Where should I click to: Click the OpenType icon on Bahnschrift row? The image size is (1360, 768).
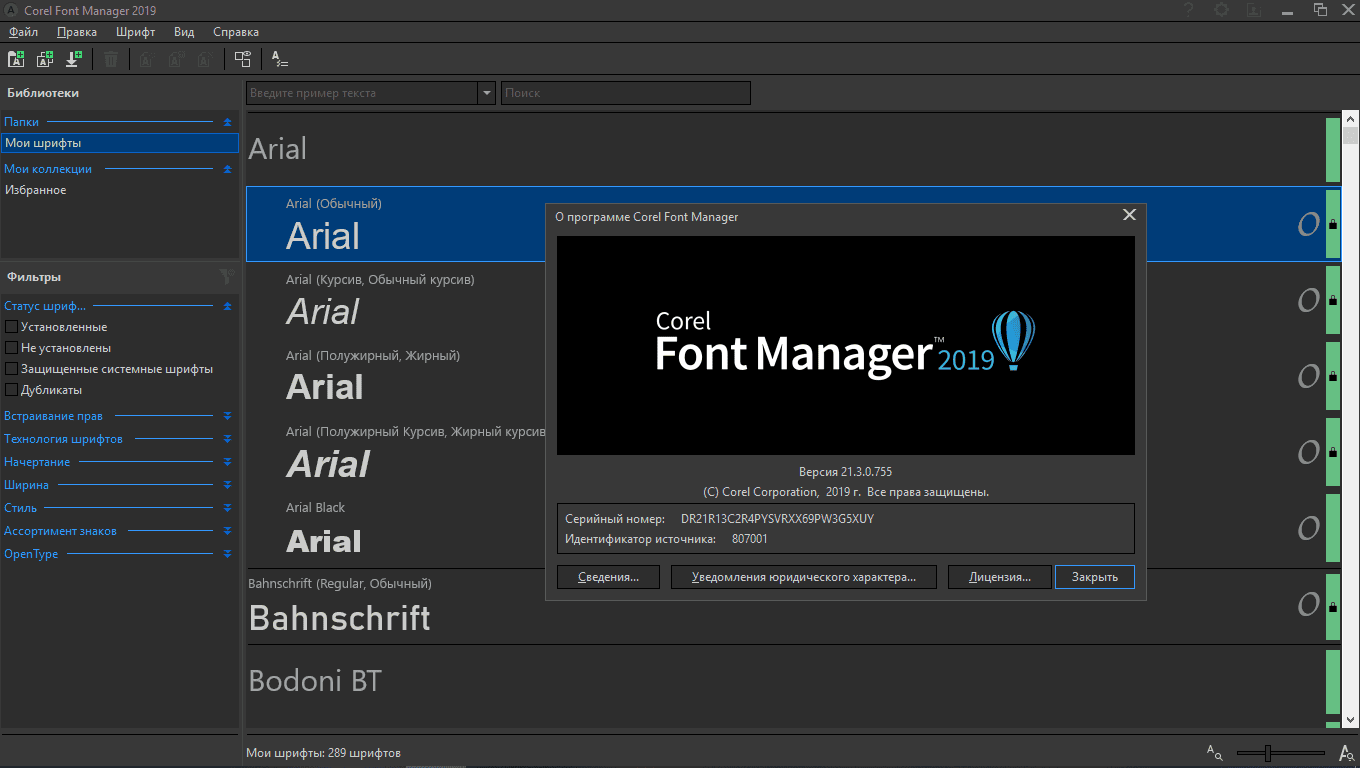[1308, 604]
